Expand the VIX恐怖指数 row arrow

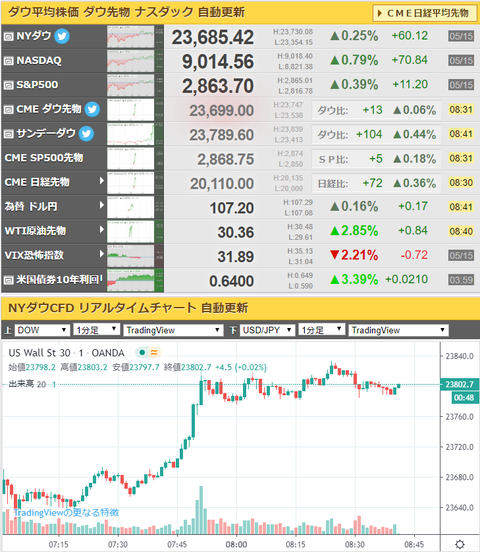coord(101,254)
